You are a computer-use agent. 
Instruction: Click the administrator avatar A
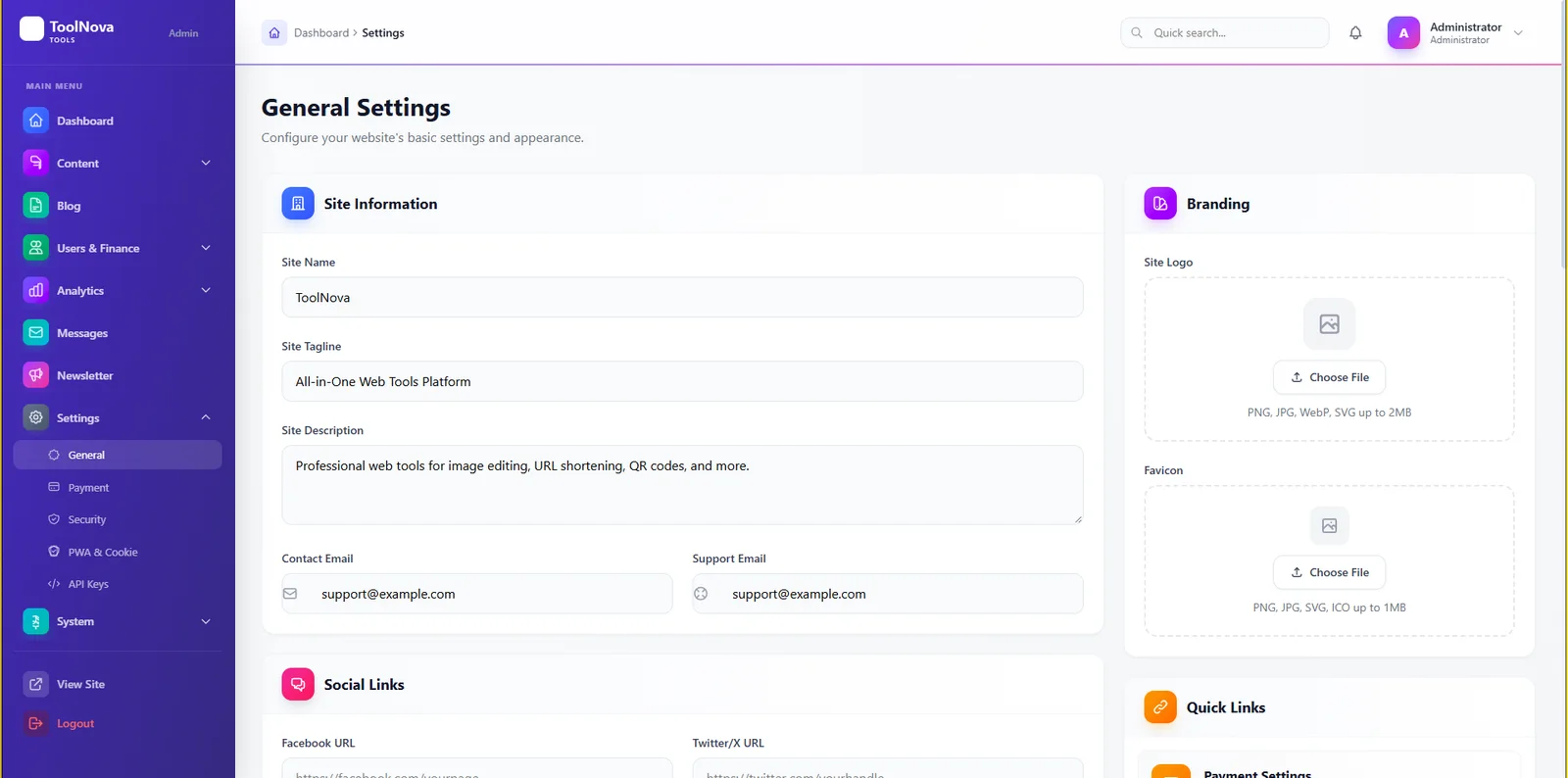tap(1403, 32)
